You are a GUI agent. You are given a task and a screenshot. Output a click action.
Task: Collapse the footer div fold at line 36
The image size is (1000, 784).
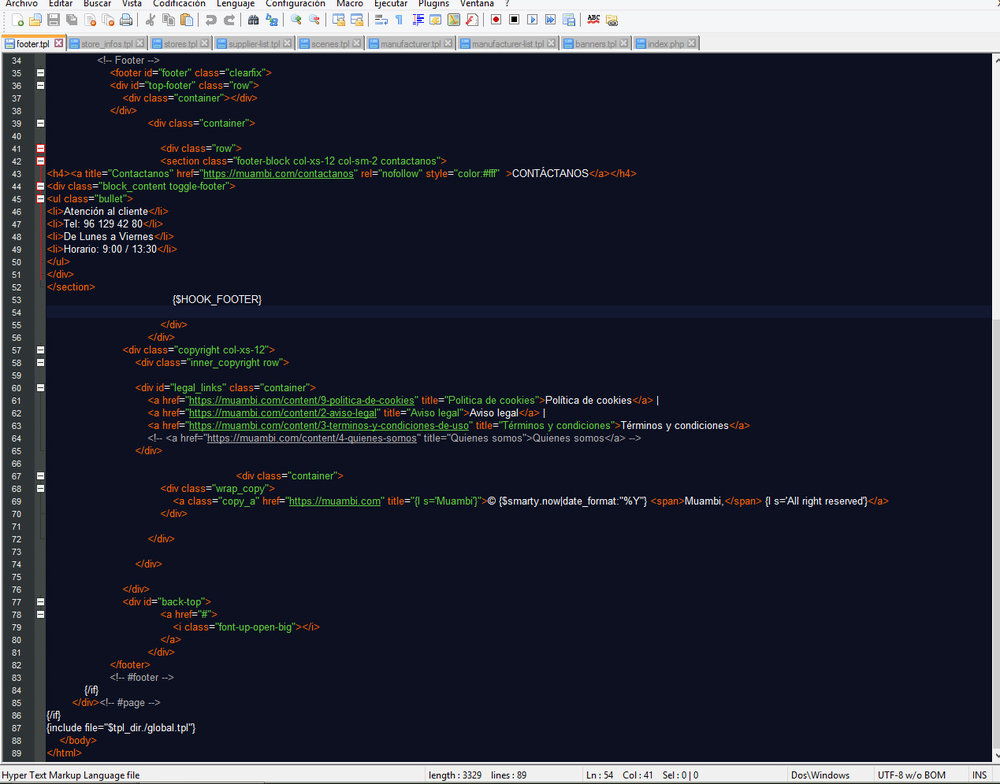pos(40,86)
